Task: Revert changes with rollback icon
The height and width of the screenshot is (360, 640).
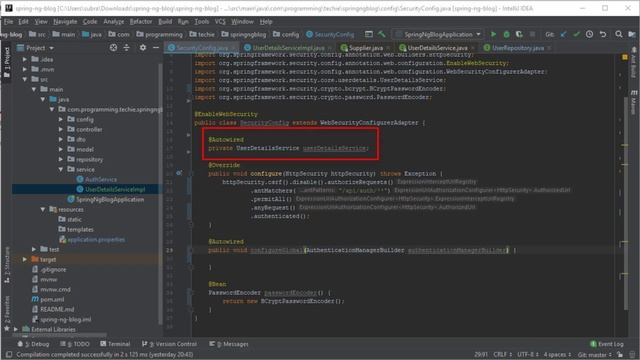Action: (x=603, y=34)
